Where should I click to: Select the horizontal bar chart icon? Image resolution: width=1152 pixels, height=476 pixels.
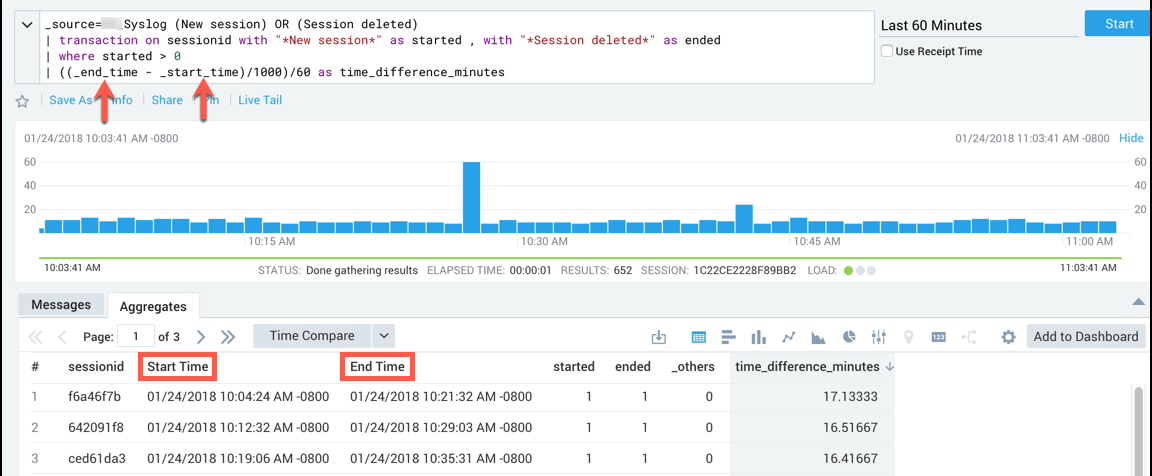[x=728, y=337]
